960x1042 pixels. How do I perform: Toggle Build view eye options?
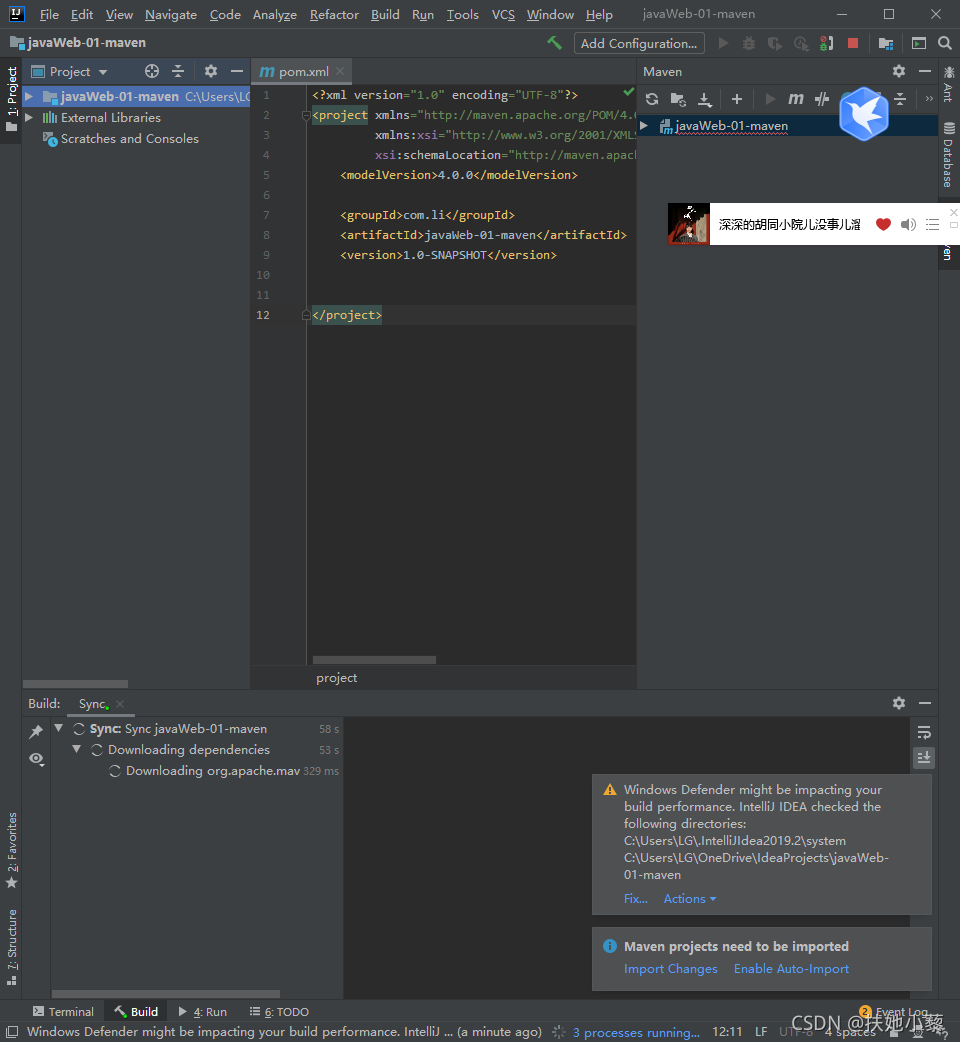pos(37,758)
